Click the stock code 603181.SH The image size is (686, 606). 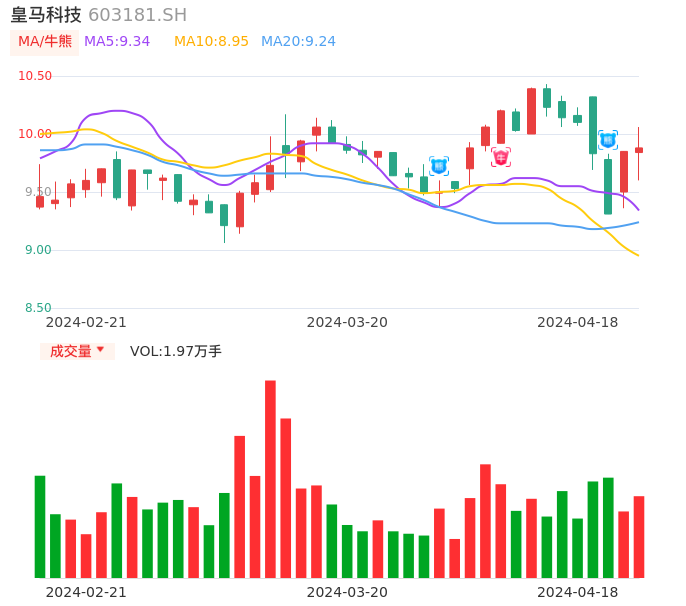point(137,15)
